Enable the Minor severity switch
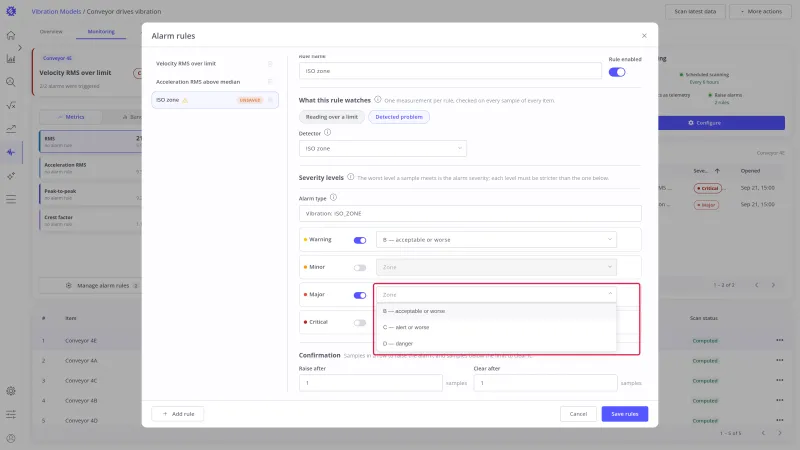Screen dimensions: 800x450 click(x=360, y=268)
